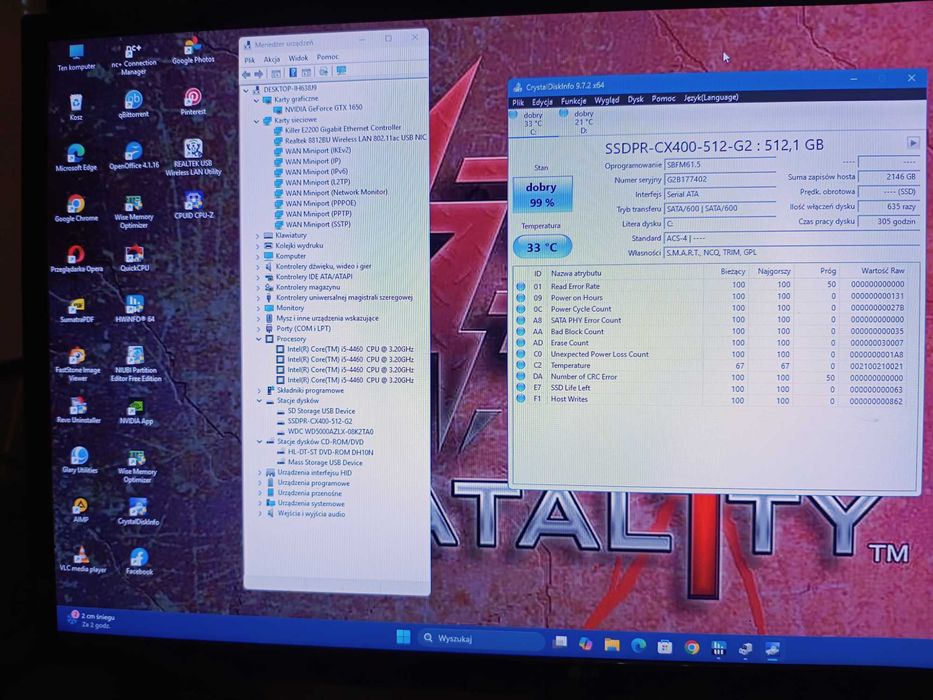Collapse Stacje dysków tree node
Viewport: 933px width, 700px height.
(259, 401)
